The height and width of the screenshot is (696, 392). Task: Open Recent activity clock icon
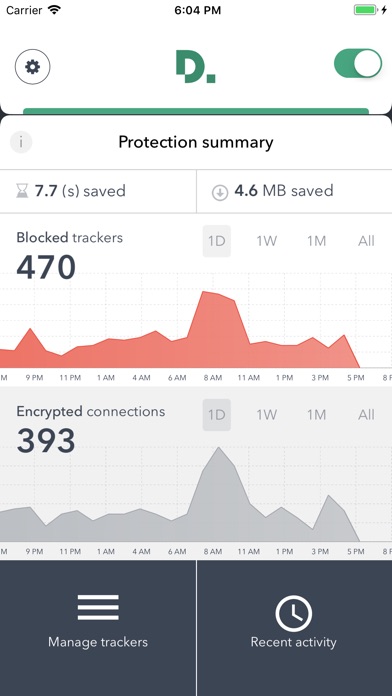293,614
